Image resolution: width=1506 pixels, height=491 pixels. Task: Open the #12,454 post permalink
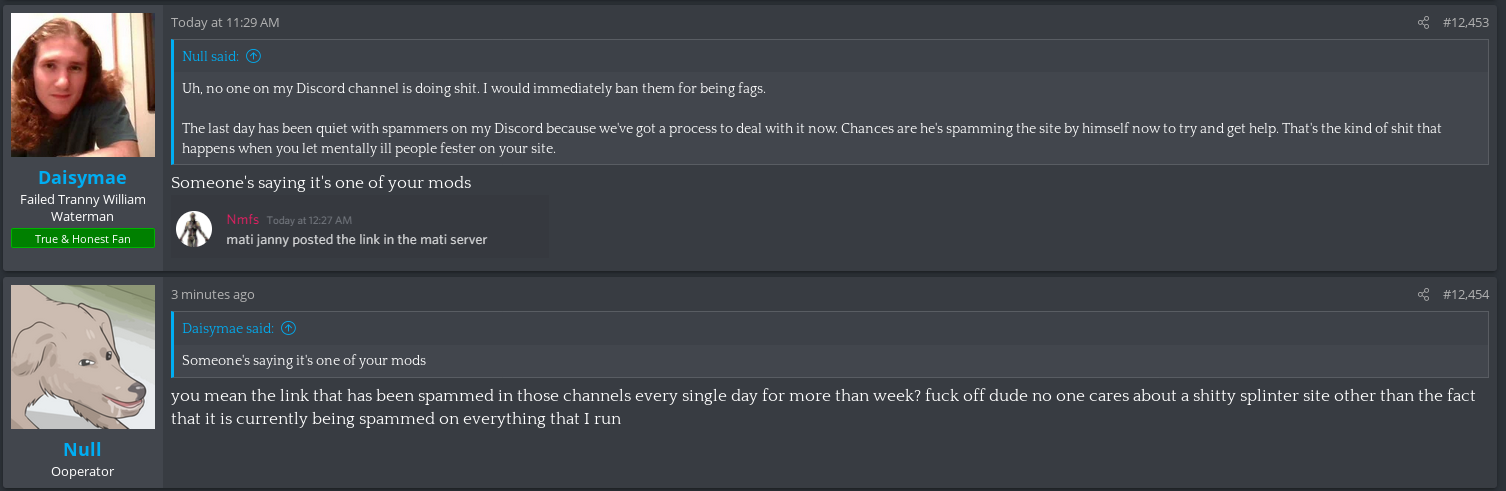pos(1466,294)
